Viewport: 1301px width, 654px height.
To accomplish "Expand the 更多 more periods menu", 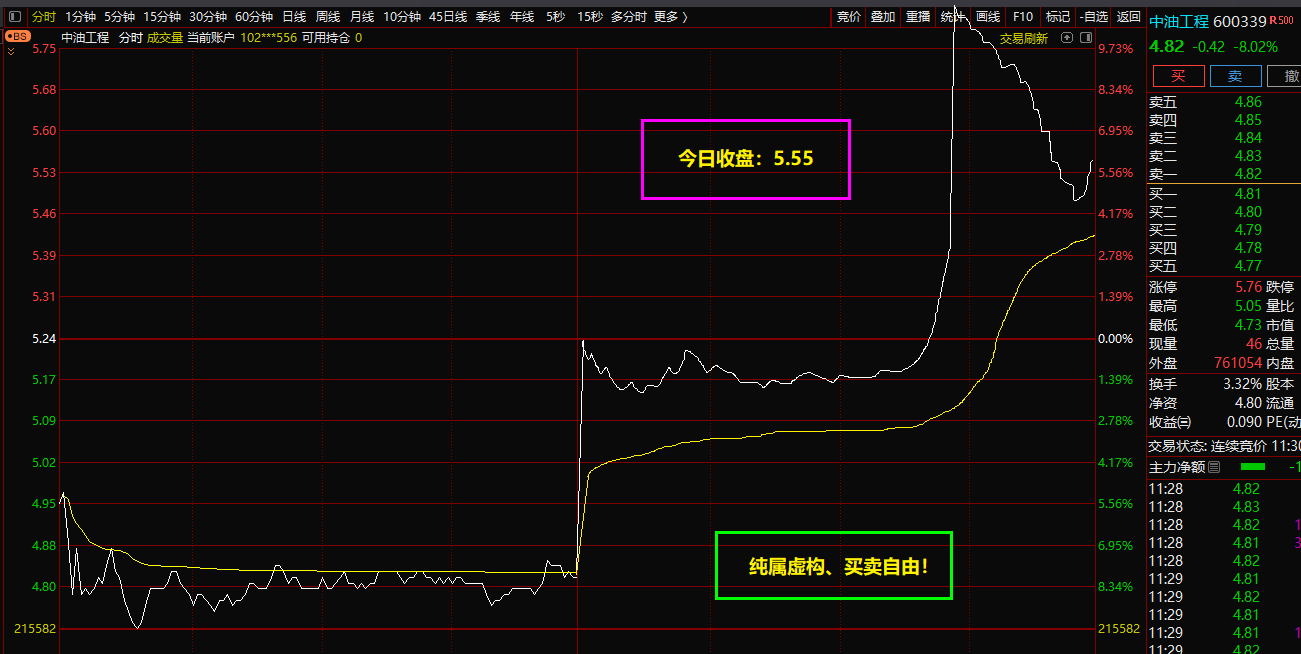I will coord(671,17).
